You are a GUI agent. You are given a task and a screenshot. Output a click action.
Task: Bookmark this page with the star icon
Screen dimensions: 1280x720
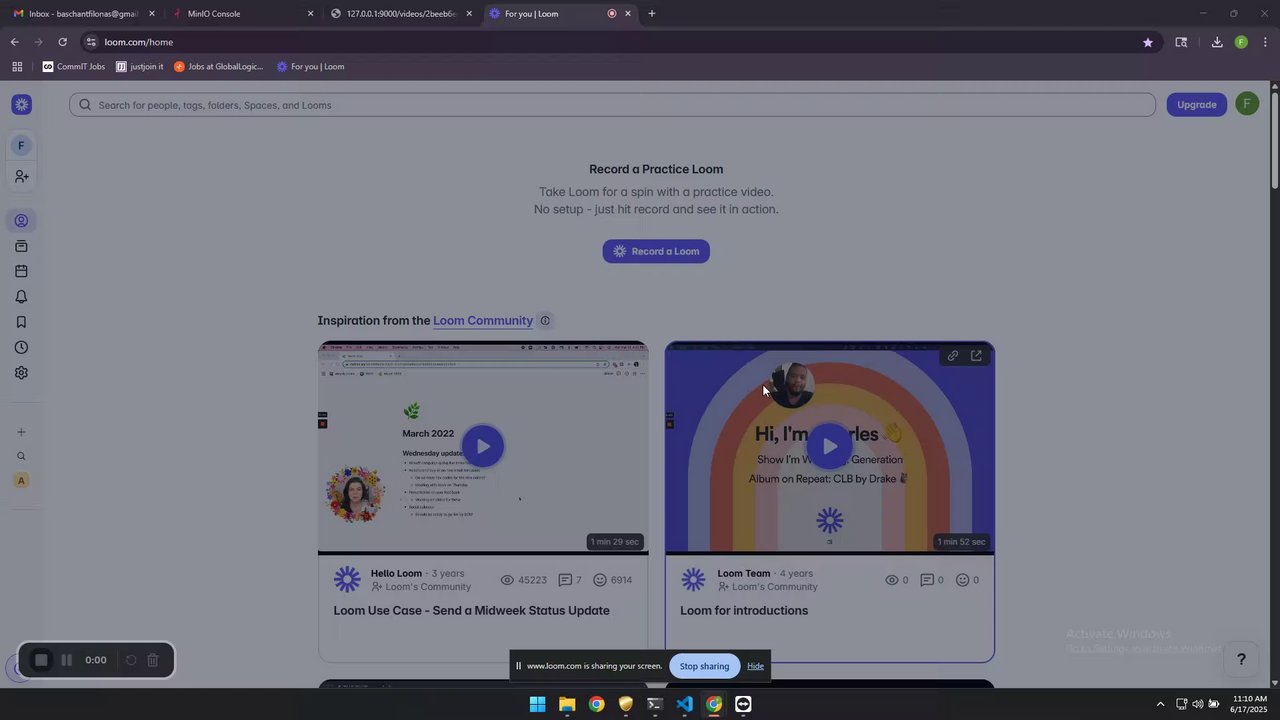click(1148, 42)
